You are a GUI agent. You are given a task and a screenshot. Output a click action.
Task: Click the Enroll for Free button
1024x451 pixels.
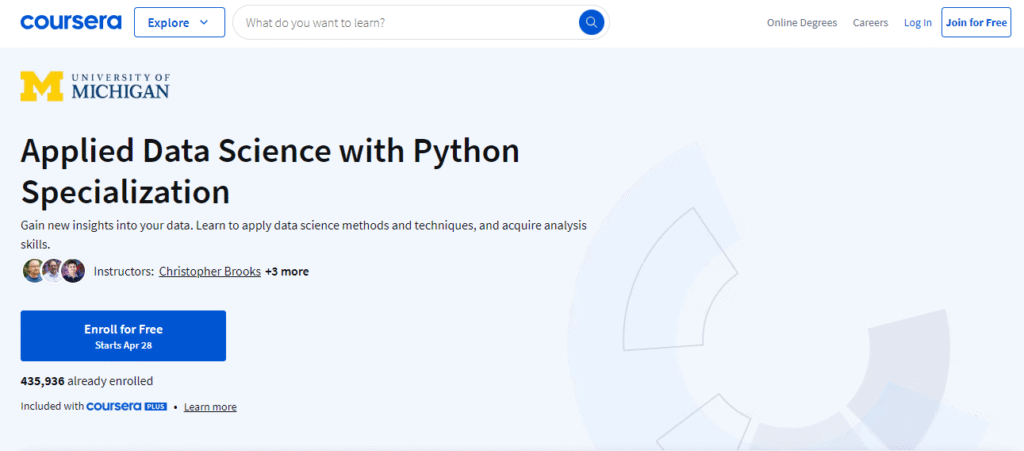click(123, 335)
